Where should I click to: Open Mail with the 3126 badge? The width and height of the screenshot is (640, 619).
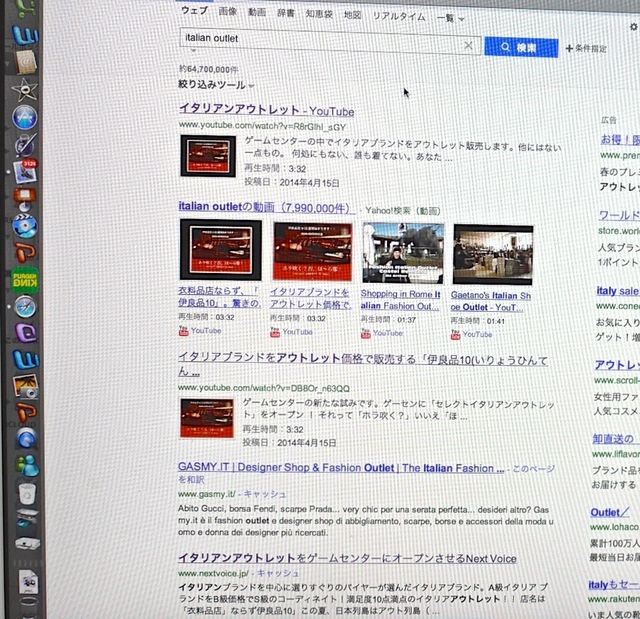[x=25, y=171]
